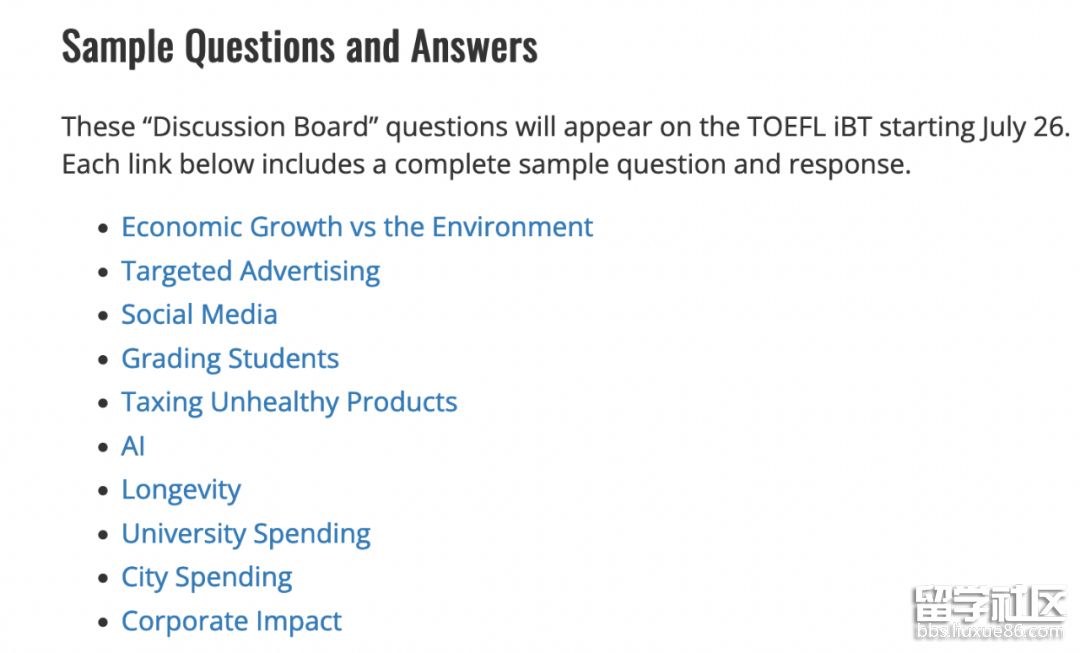Select the City Spending link
1080x653 pixels.
207,578
